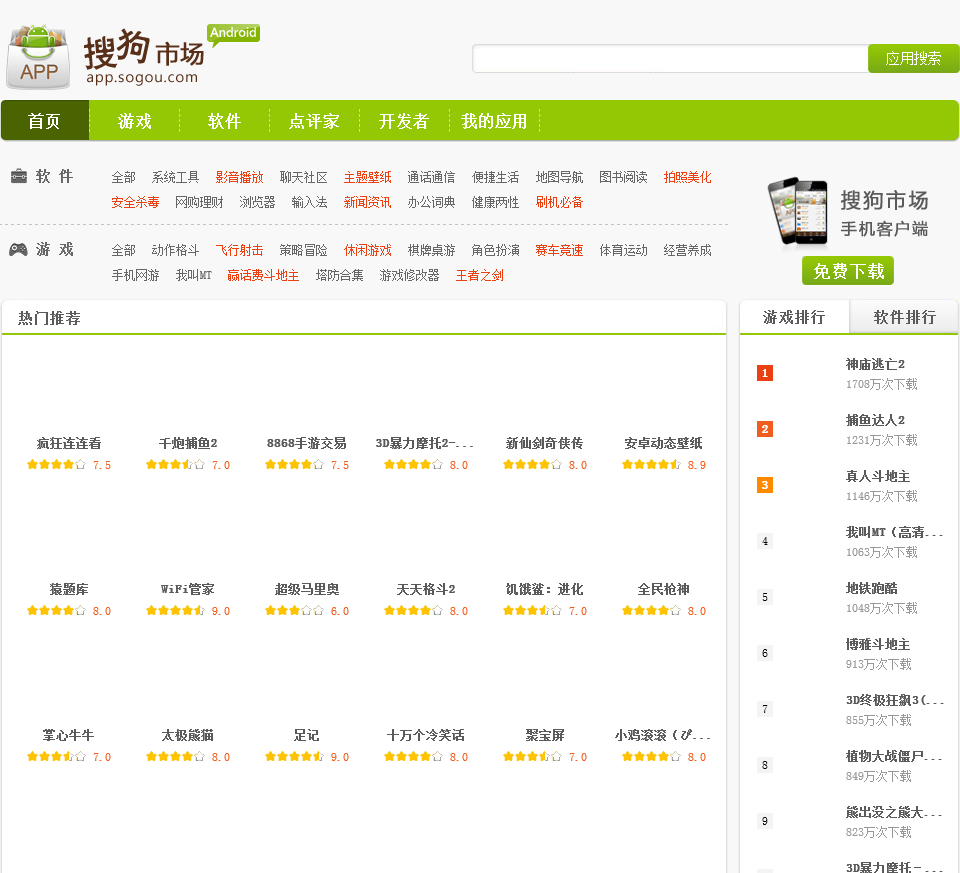Open the 游戏修改器 game link
960x873 pixels.
pos(410,275)
